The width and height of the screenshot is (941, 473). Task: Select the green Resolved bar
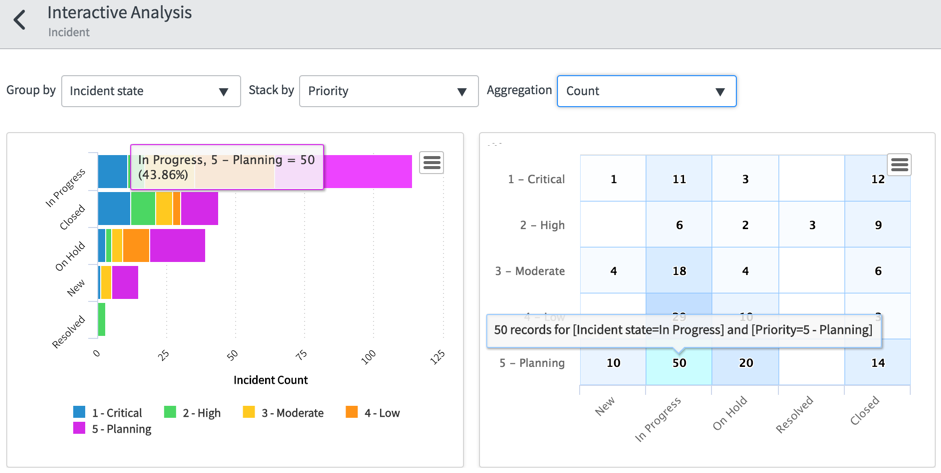[x=101, y=319]
